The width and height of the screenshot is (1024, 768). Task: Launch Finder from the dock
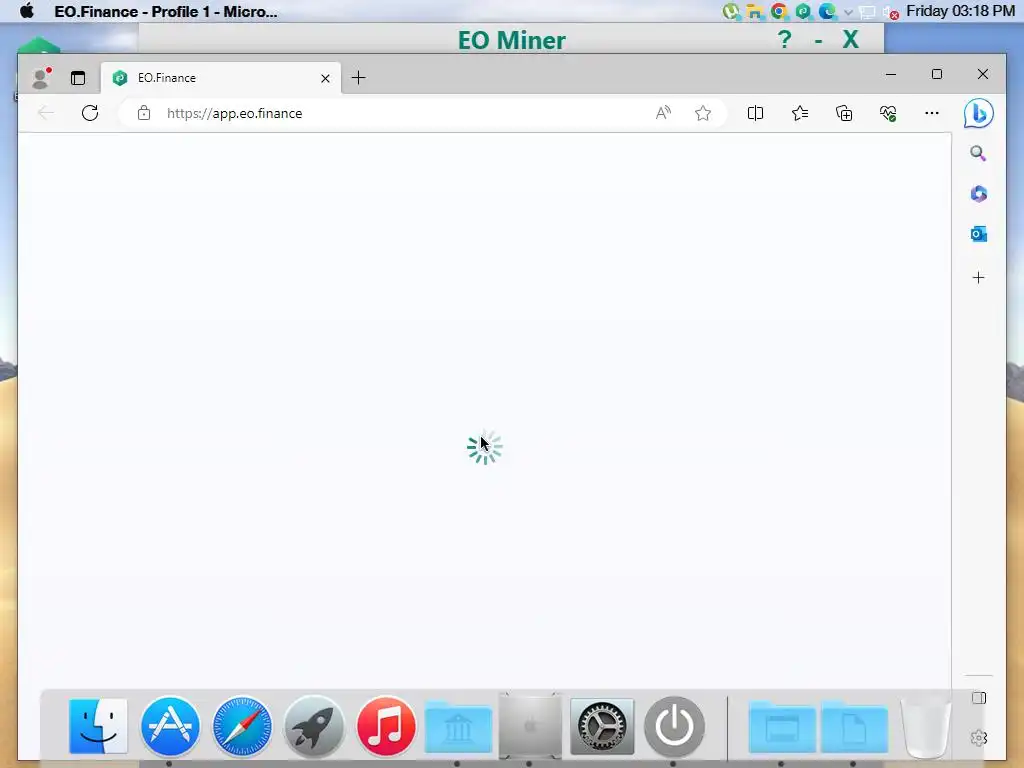click(98, 726)
